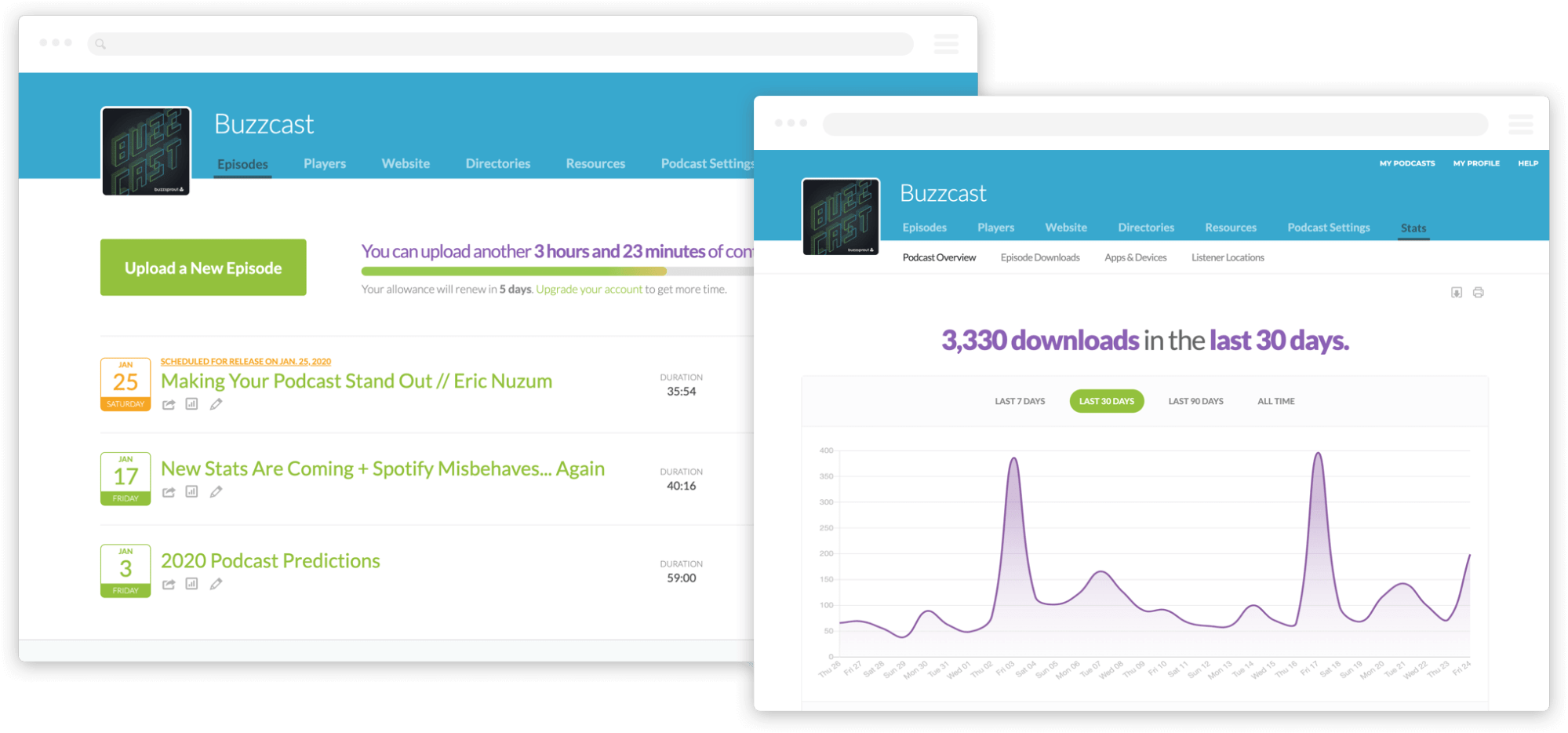Viewport: 1568px width, 733px height.
Task: Click edit pencil for 2020 Podcast Predictions
Action: pyautogui.click(x=216, y=584)
